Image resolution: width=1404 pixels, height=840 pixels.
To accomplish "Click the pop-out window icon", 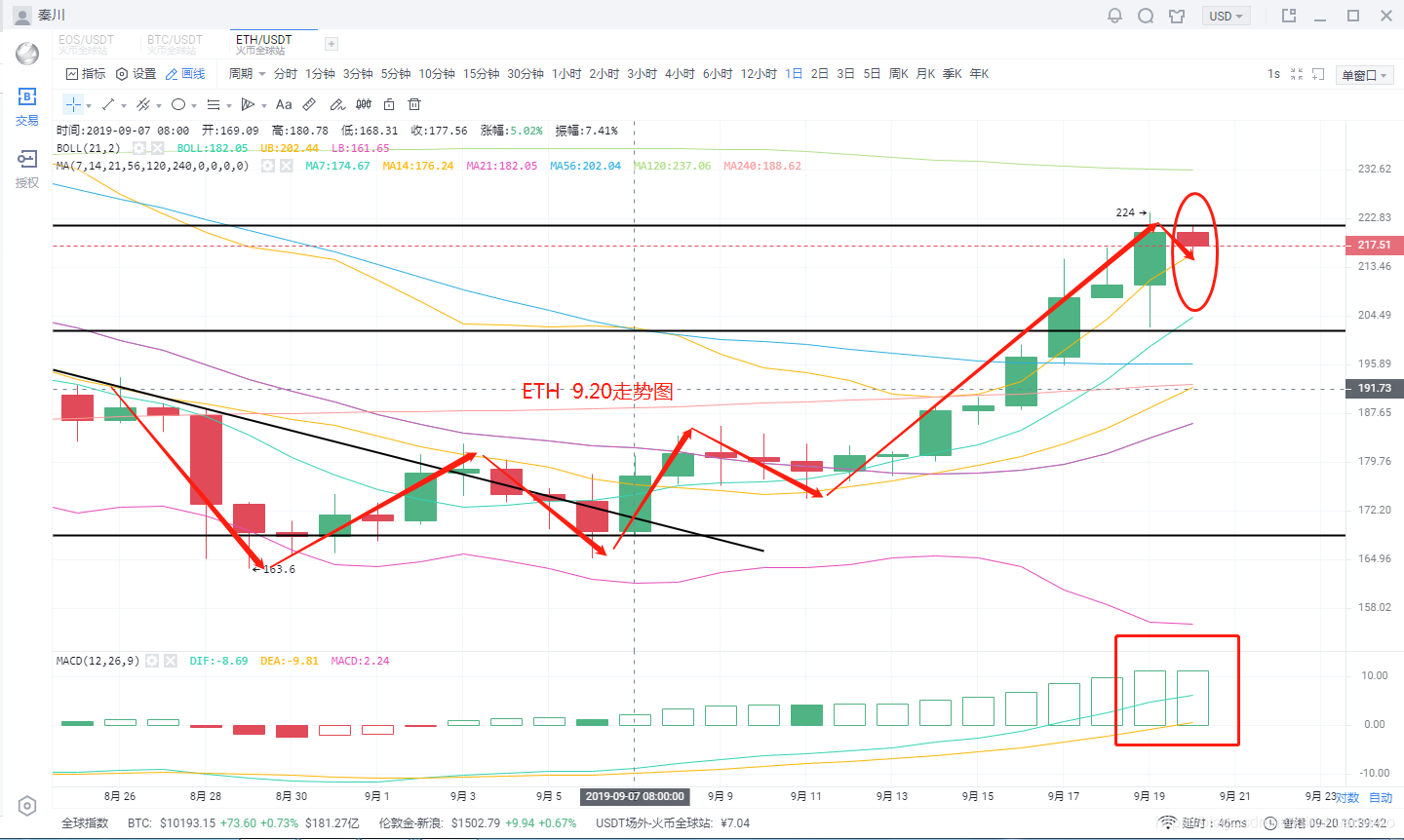I will [x=1289, y=16].
